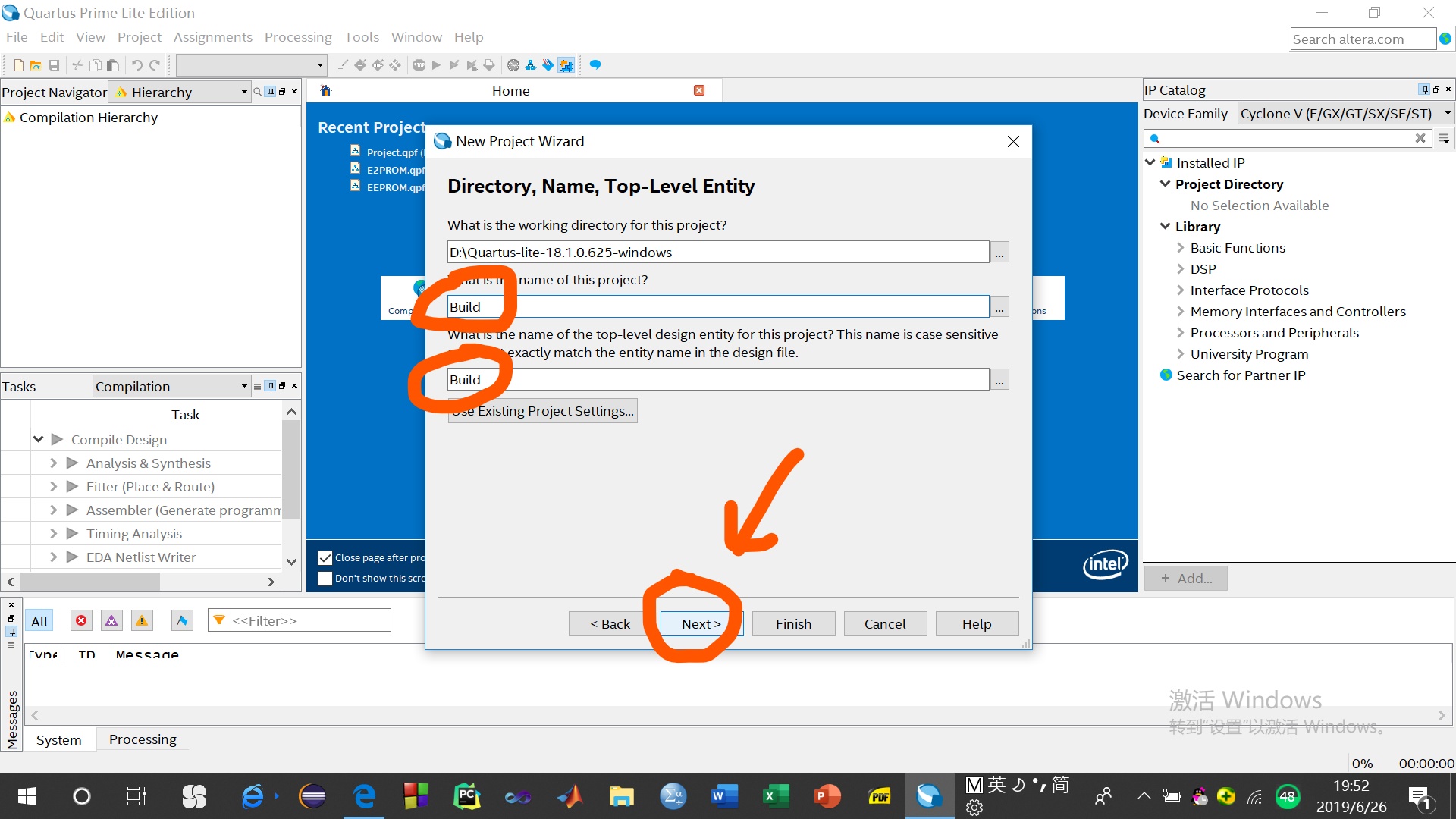
Task: Click the Open file toolbar icon
Action: (x=35, y=65)
